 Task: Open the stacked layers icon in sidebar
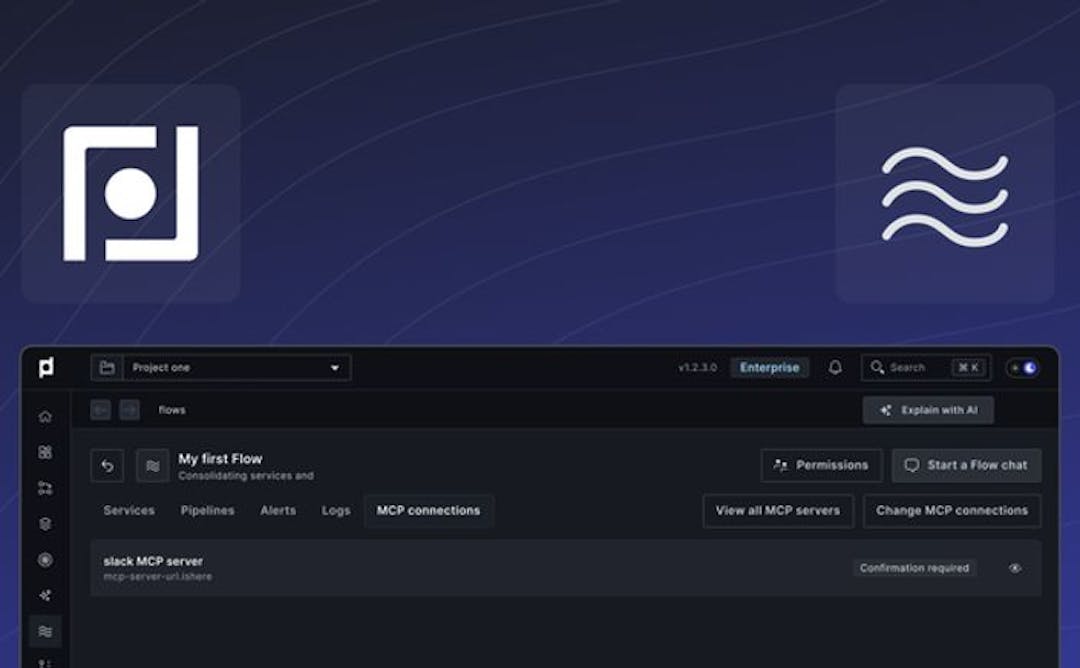pos(45,524)
